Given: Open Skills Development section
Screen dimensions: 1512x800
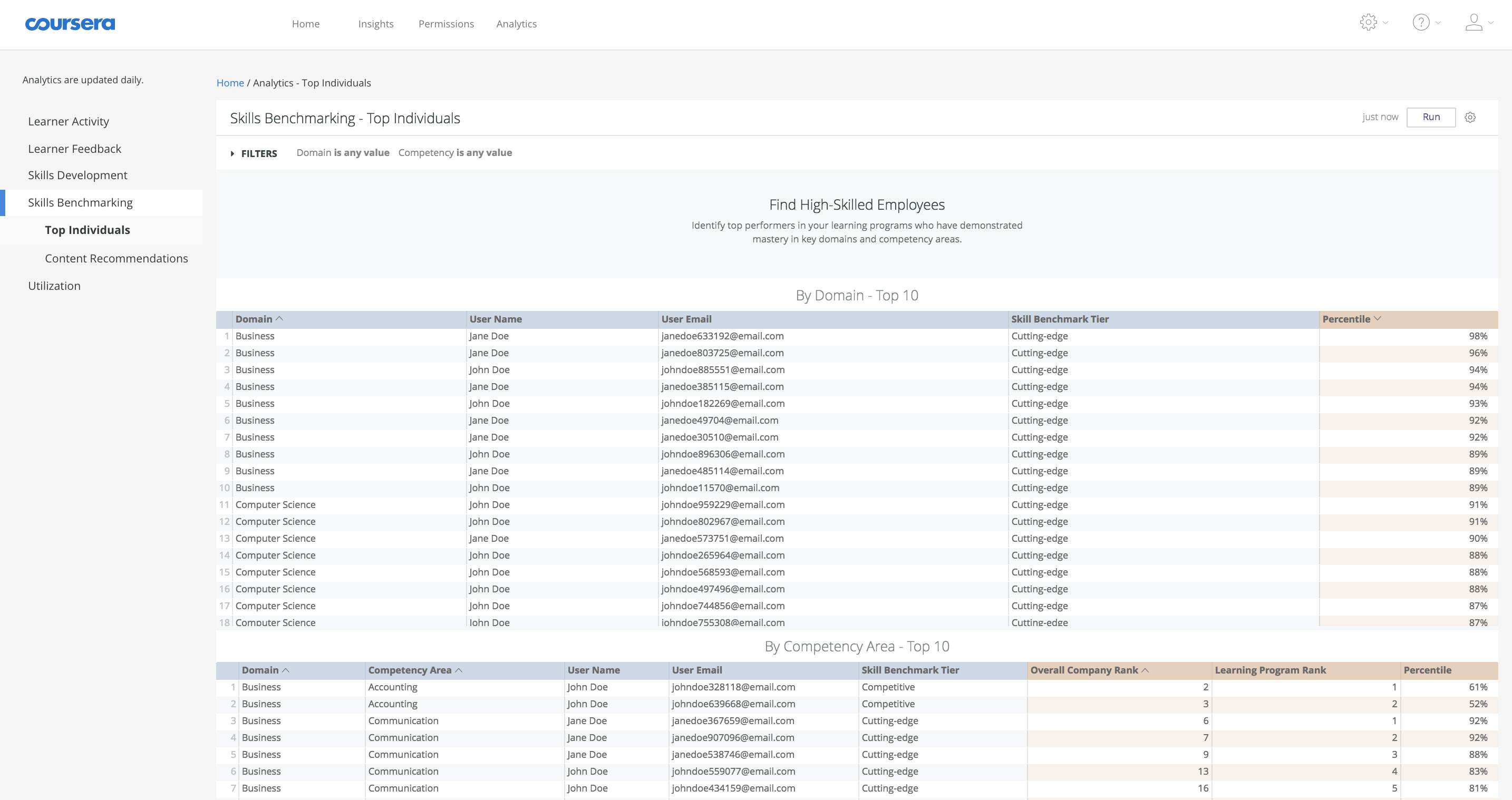Looking at the screenshot, I should pos(77,175).
